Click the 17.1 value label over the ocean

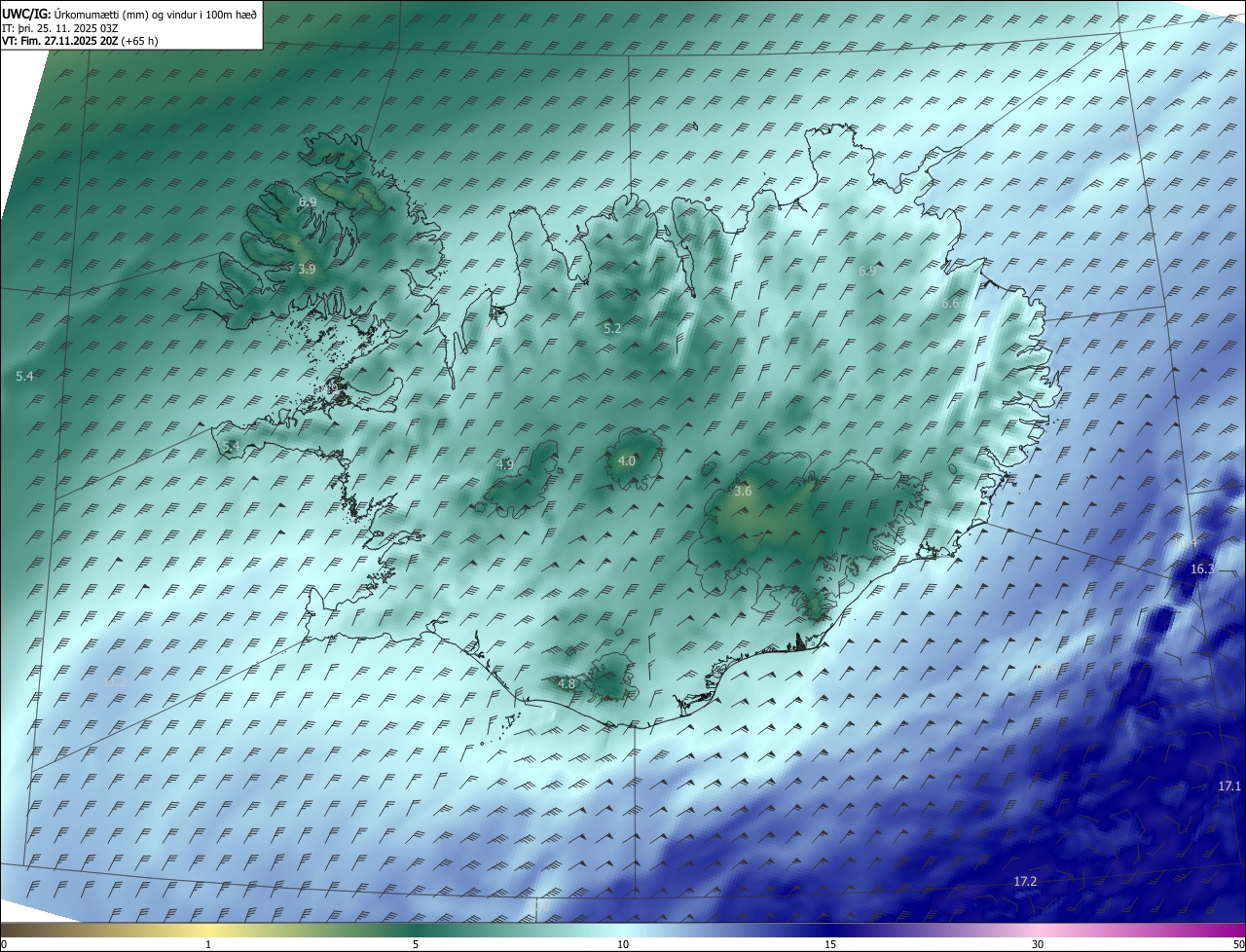click(x=1229, y=786)
